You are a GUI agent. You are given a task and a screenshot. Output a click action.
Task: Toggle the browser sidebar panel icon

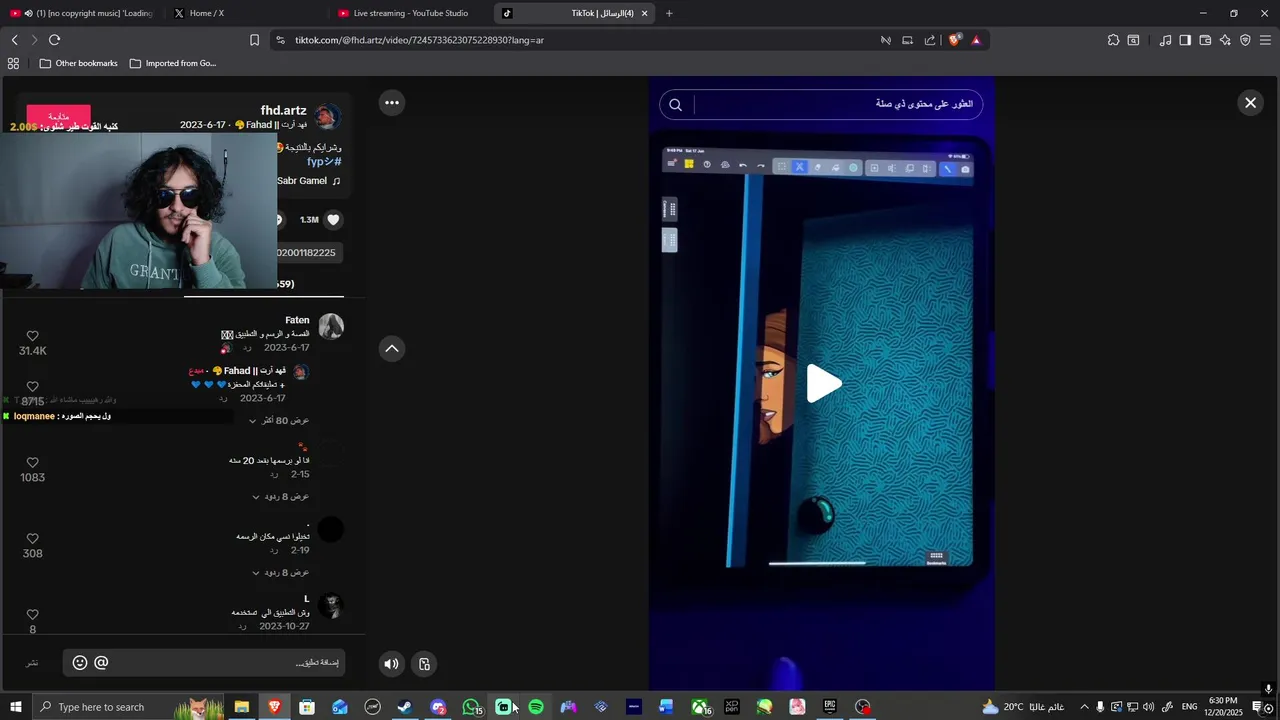1185,40
